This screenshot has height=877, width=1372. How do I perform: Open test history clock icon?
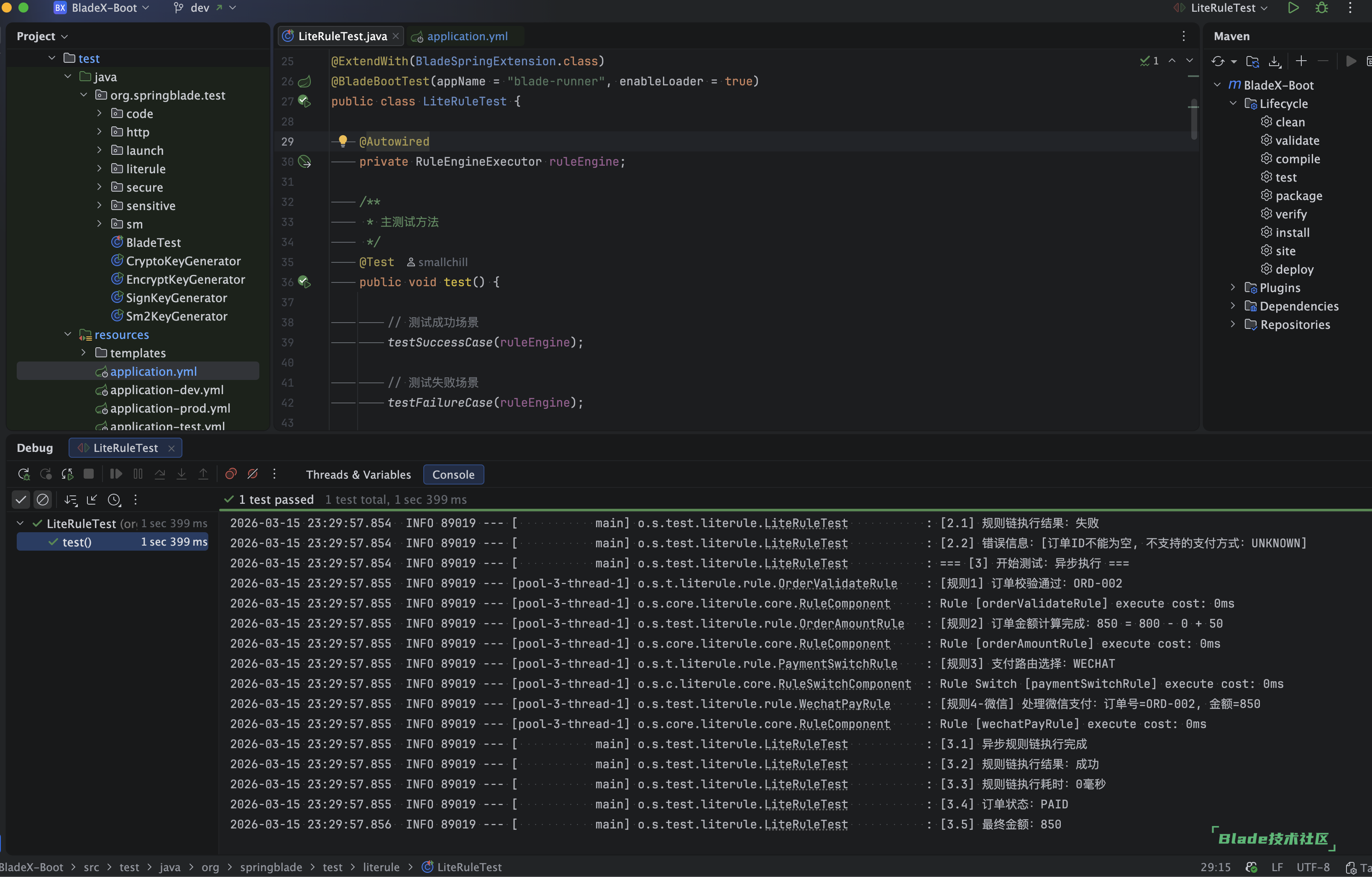click(x=114, y=500)
